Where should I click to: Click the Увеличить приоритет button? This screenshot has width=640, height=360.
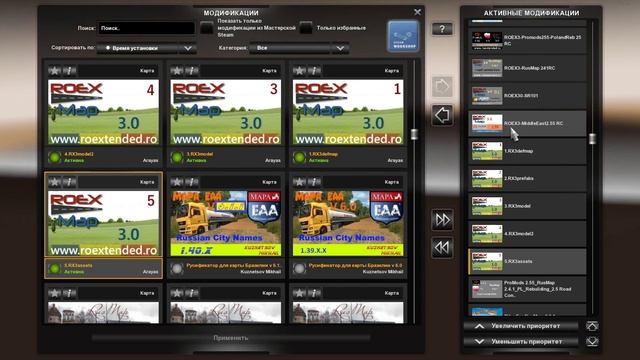521,326
